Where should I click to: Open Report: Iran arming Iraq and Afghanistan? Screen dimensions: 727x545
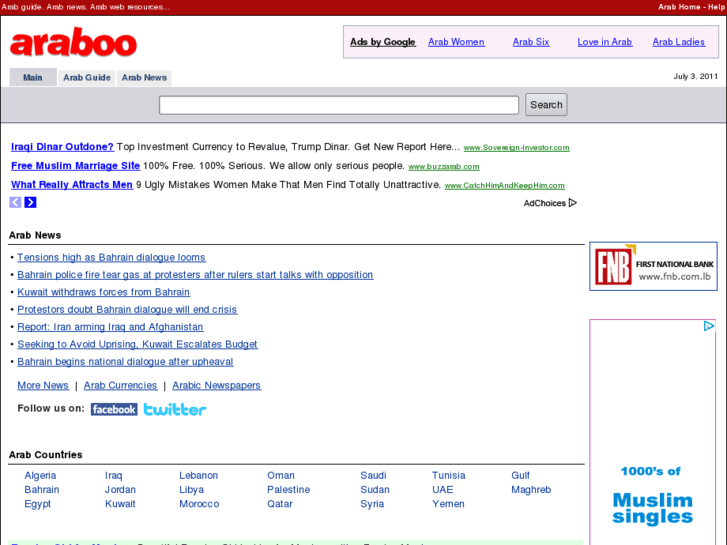click(x=110, y=327)
